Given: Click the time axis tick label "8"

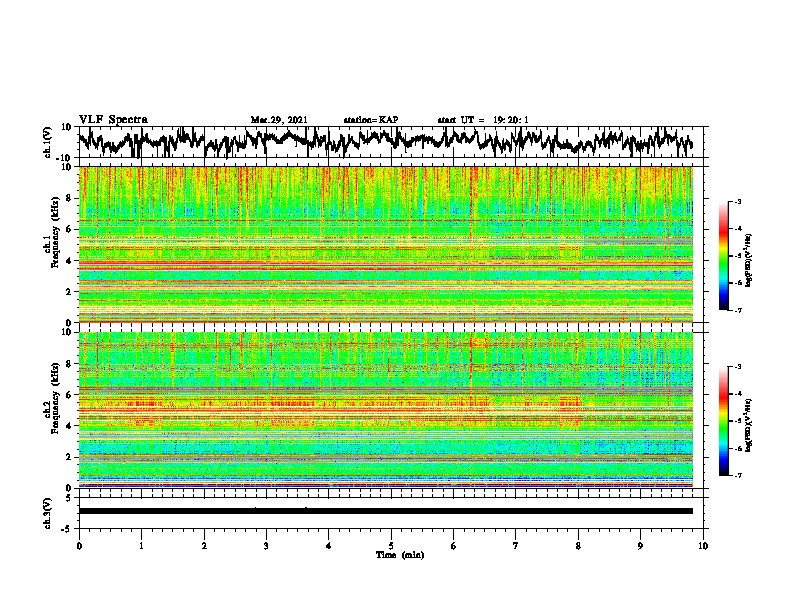Looking at the screenshot, I should pos(578,546).
